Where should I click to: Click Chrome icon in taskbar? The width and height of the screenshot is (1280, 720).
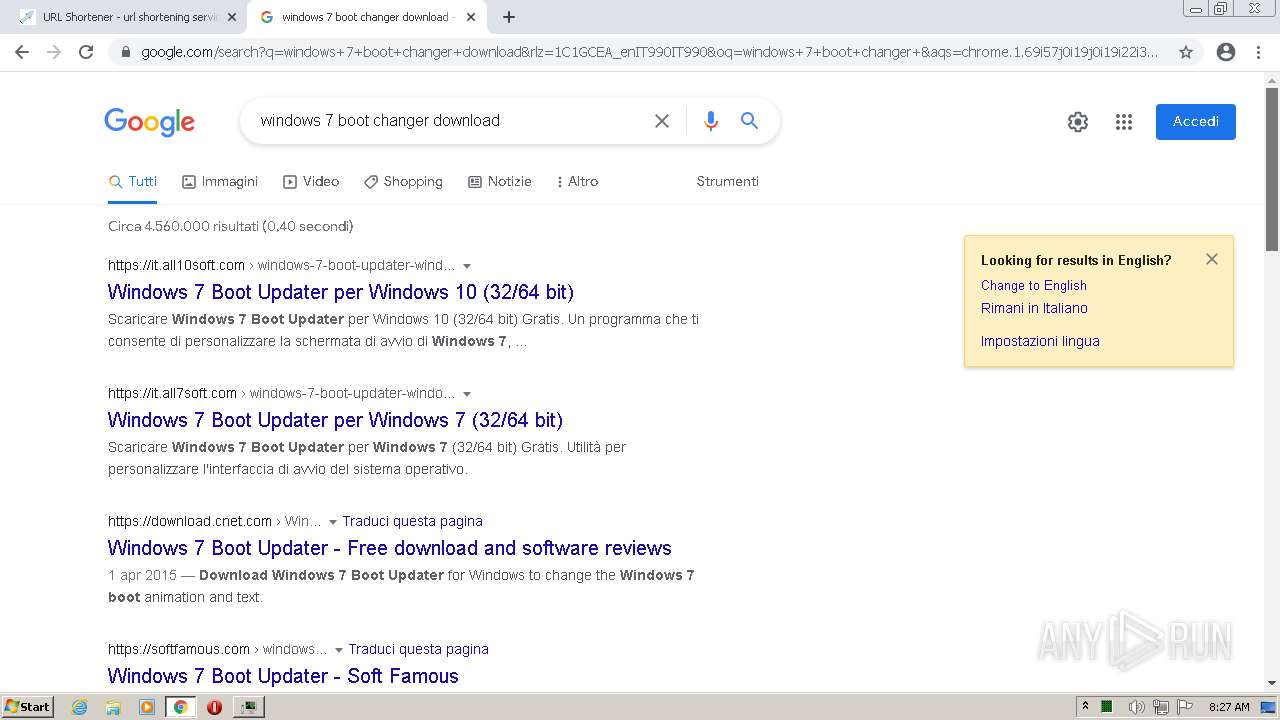point(180,707)
